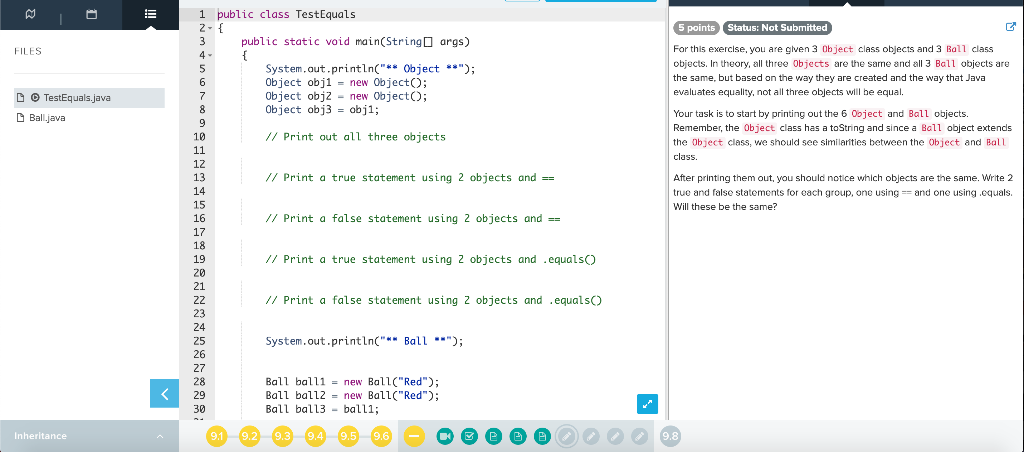
Task: Open the video lesson item
Action: pyautogui.click(x=445, y=436)
